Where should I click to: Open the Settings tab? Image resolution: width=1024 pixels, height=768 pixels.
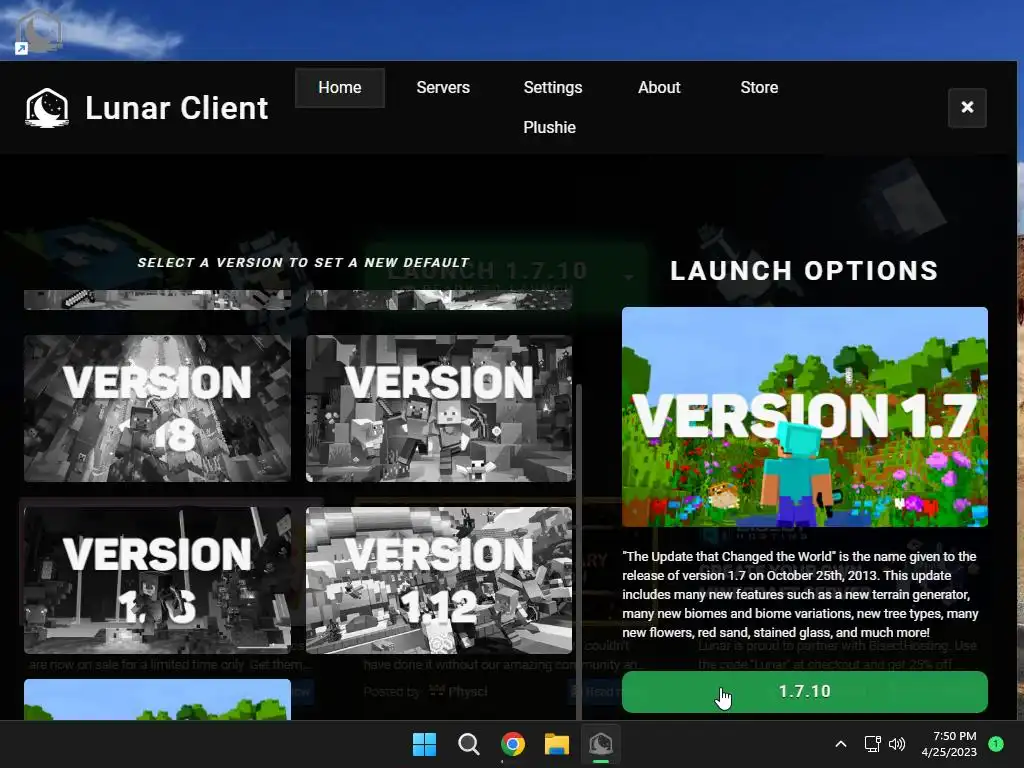(x=552, y=88)
